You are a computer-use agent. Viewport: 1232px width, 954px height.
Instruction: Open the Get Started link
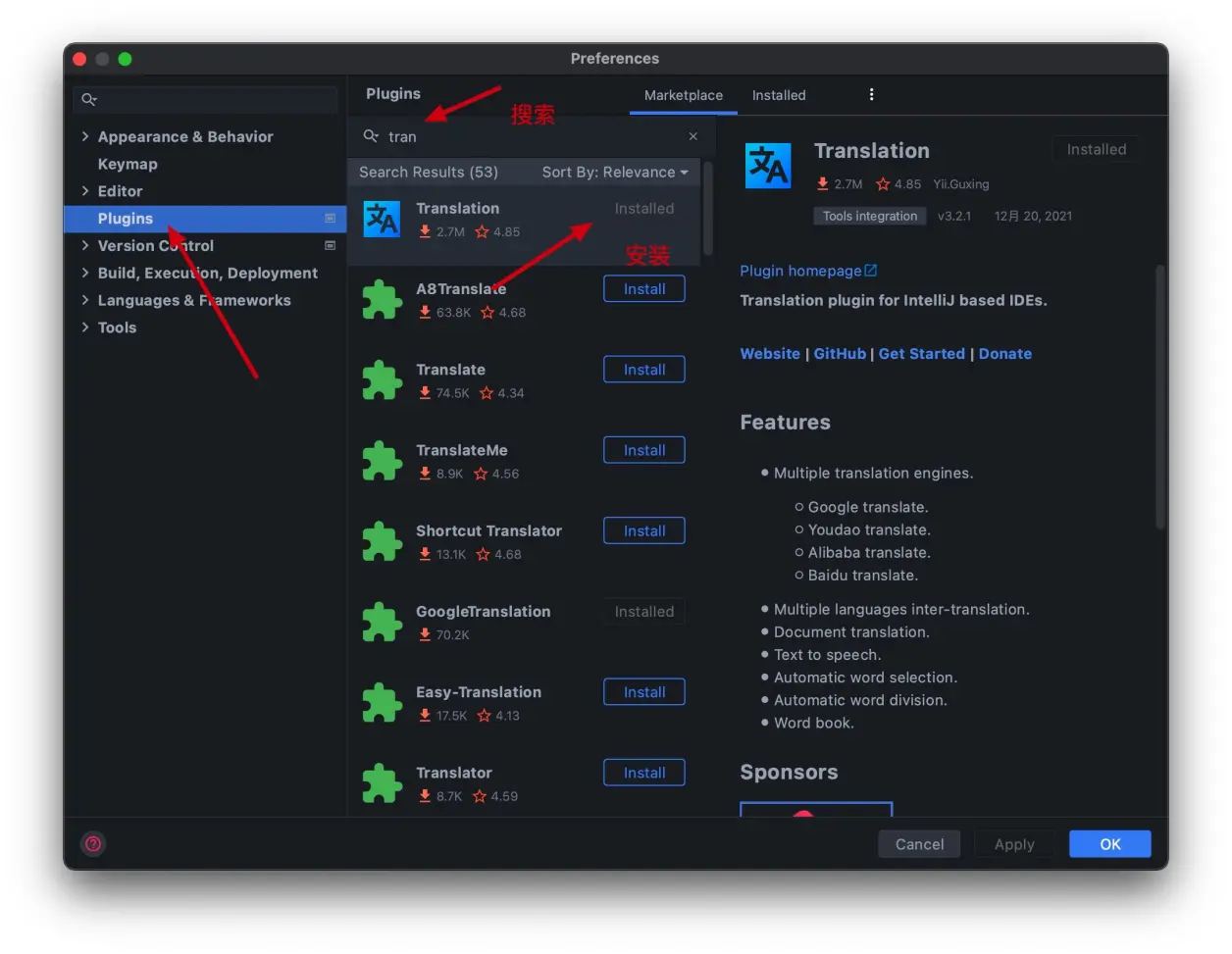[922, 354]
